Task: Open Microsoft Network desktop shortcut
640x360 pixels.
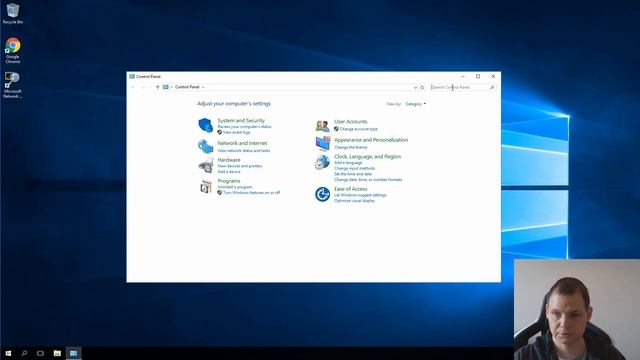Action: pos(13,85)
